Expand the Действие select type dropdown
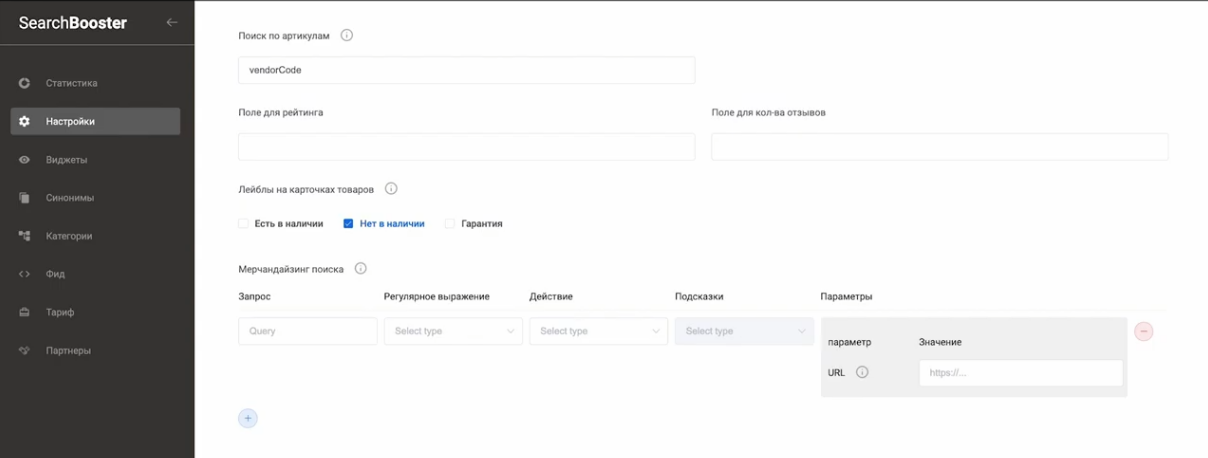The width and height of the screenshot is (1208, 458). pyautogui.click(x=598, y=331)
